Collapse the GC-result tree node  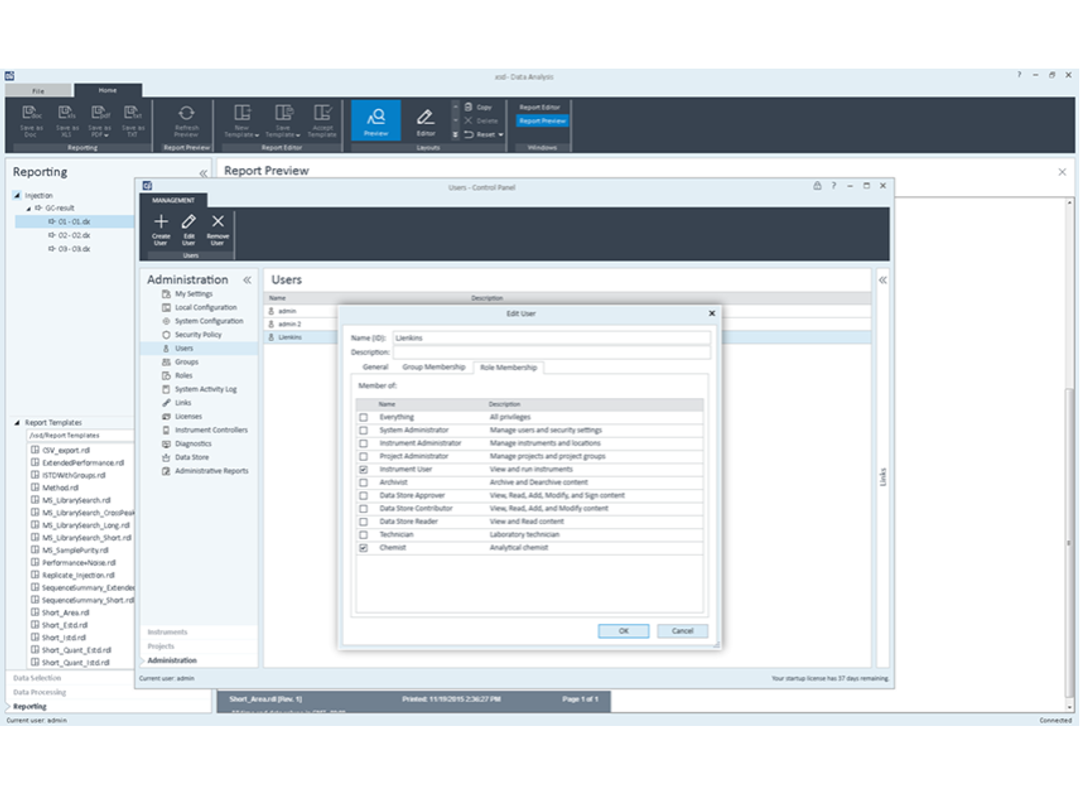28,208
